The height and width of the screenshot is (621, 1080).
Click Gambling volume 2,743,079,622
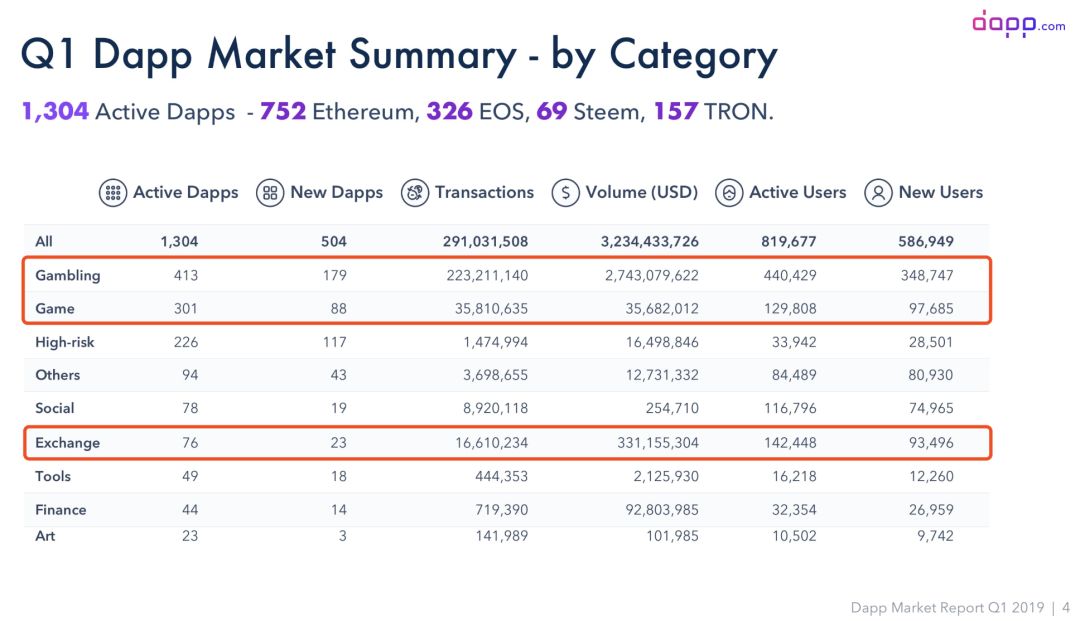tap(652, 275)
